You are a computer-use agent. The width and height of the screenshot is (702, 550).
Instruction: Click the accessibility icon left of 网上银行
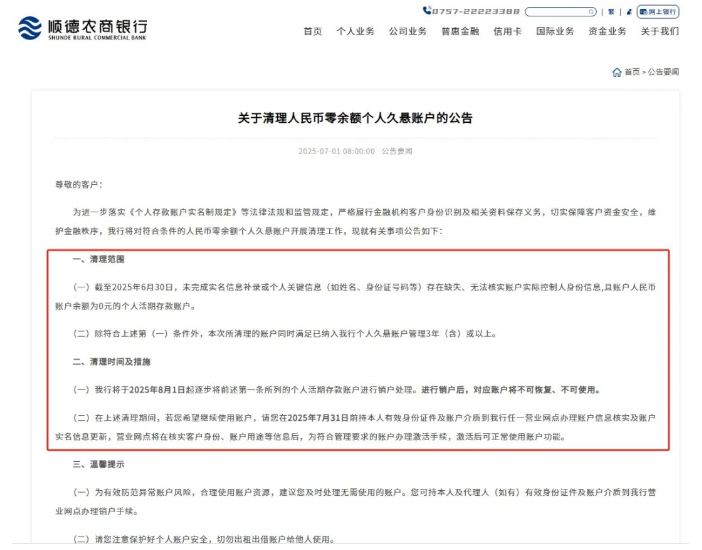pyautogui.click(x=629, y=12)
